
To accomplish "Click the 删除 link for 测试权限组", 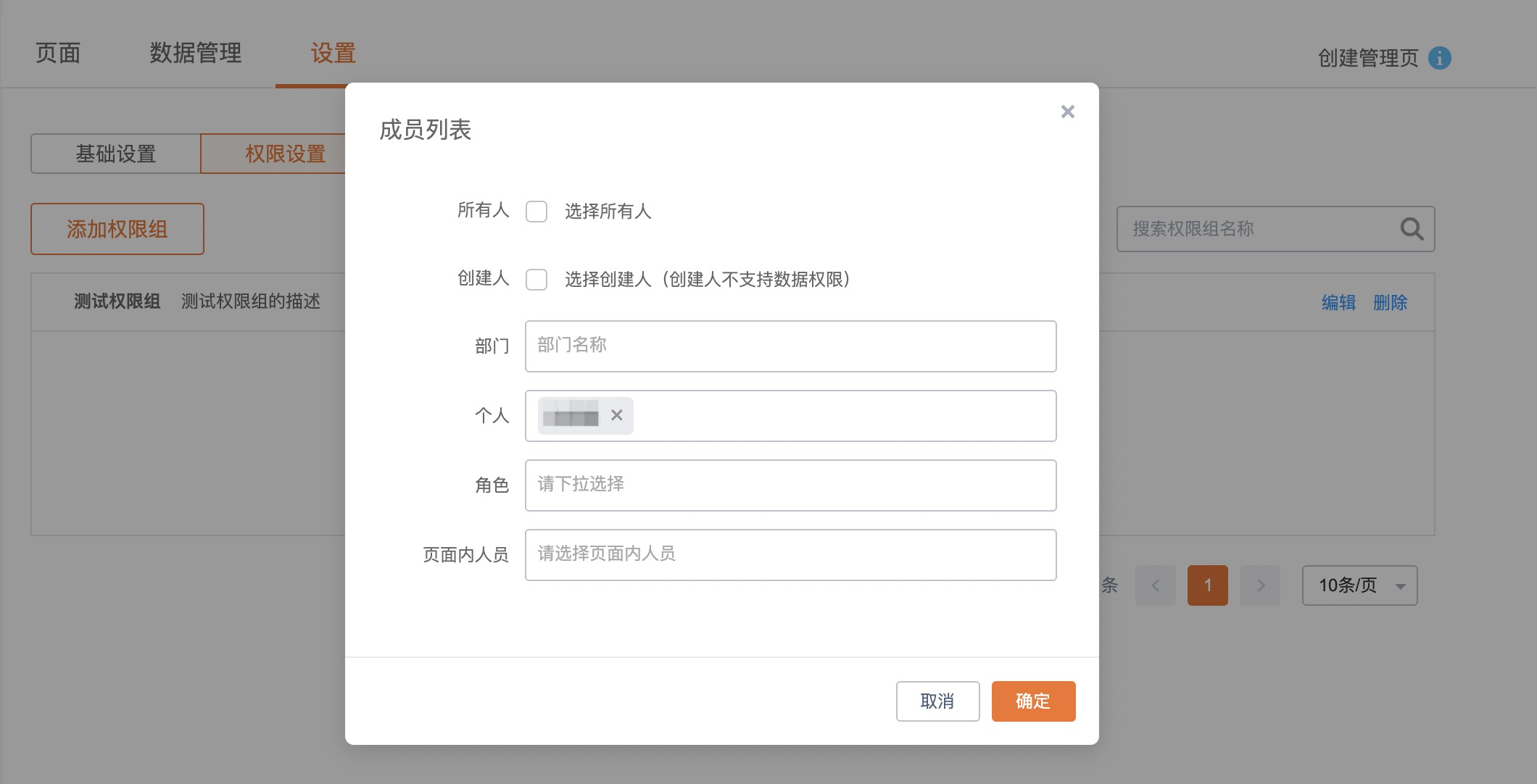I will pos(1390,302).
